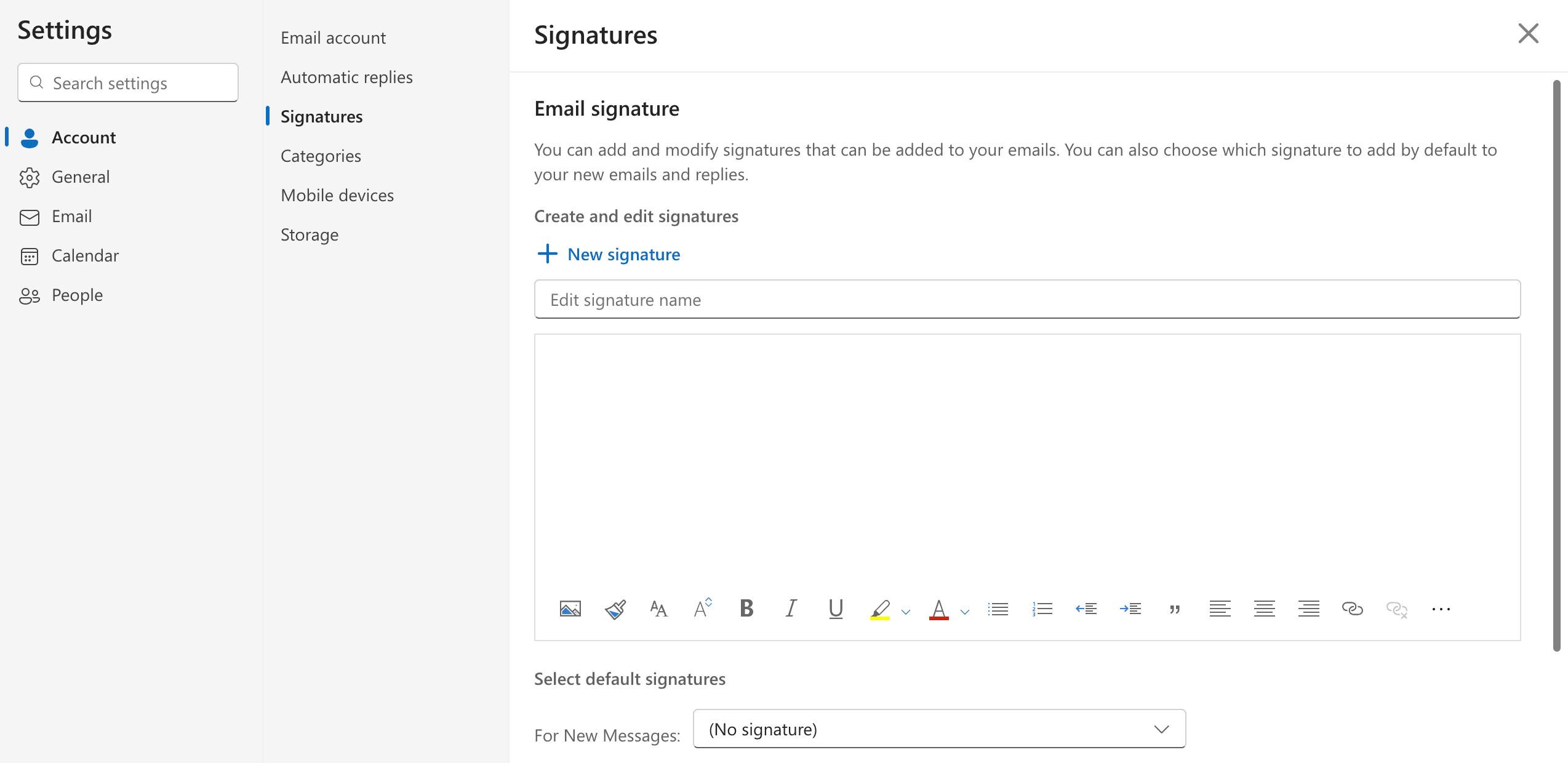Toggle underline formatting in signature editor
The image size is (1568, 763).
pyautogui.click(x=835, y=609)
